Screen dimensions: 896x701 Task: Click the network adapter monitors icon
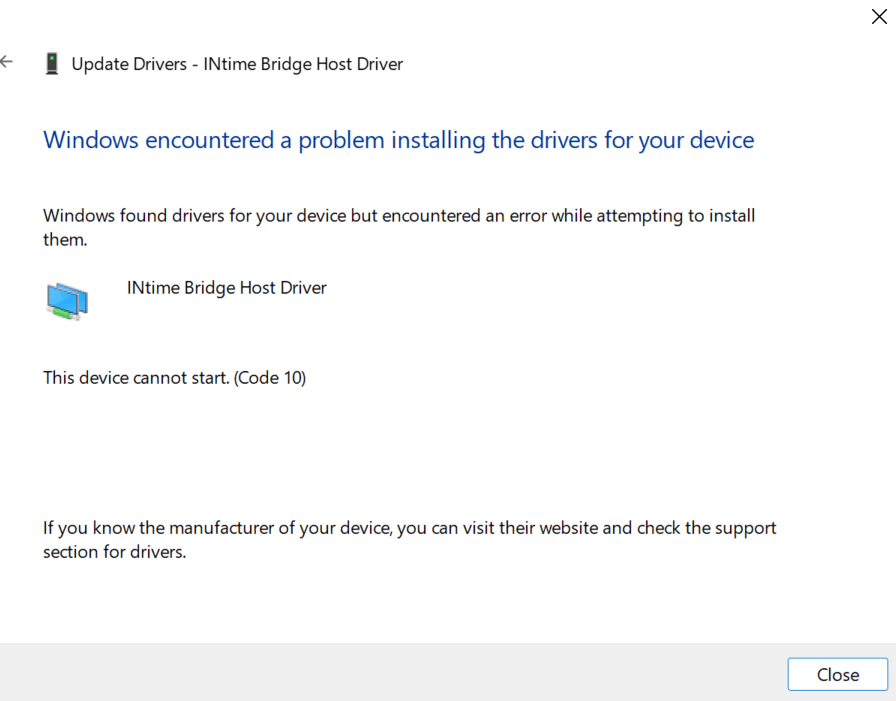coord(67,301)
